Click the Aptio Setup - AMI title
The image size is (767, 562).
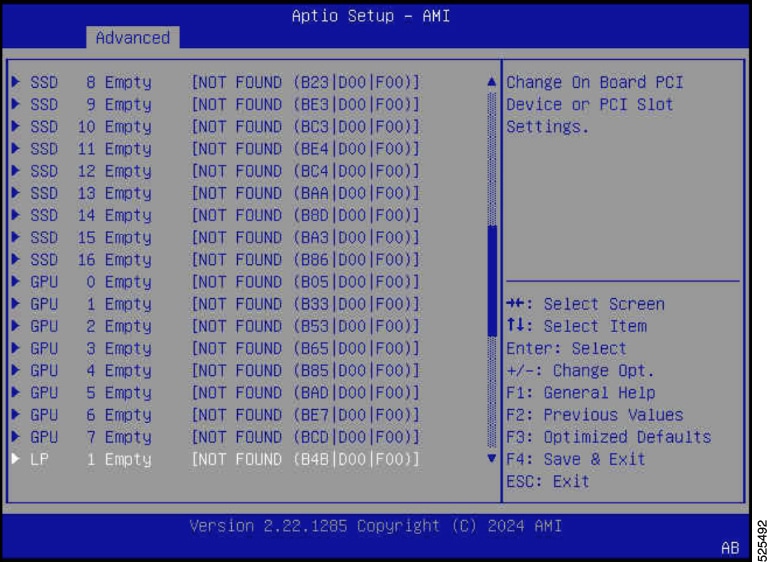tap(371, 16)
